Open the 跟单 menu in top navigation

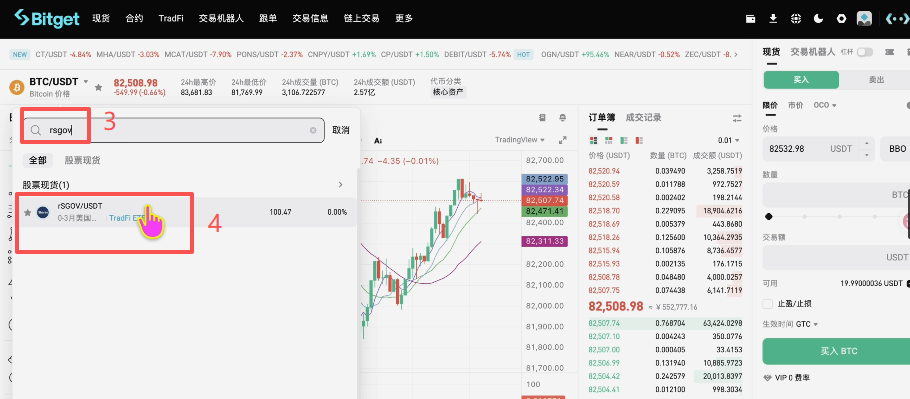268,19
